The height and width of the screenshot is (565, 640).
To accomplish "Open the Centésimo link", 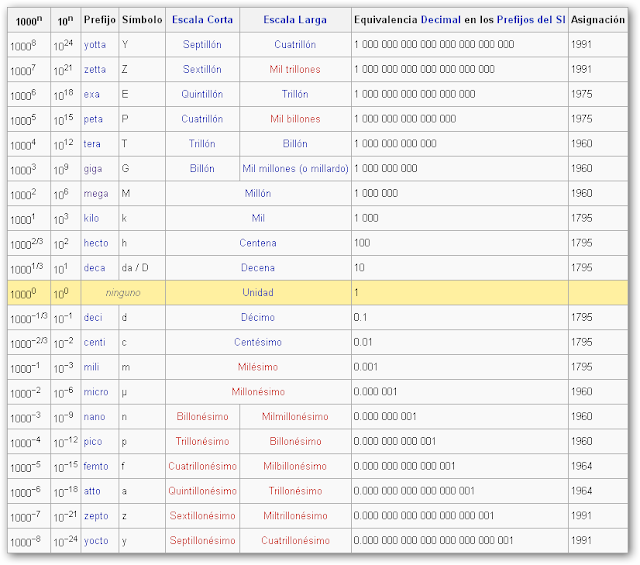I will pyautogui.click(x=258, y=343).
